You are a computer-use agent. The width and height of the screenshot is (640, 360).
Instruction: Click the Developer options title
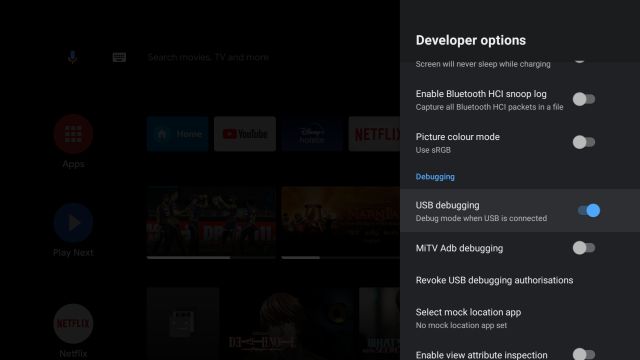tap(471, 40)
